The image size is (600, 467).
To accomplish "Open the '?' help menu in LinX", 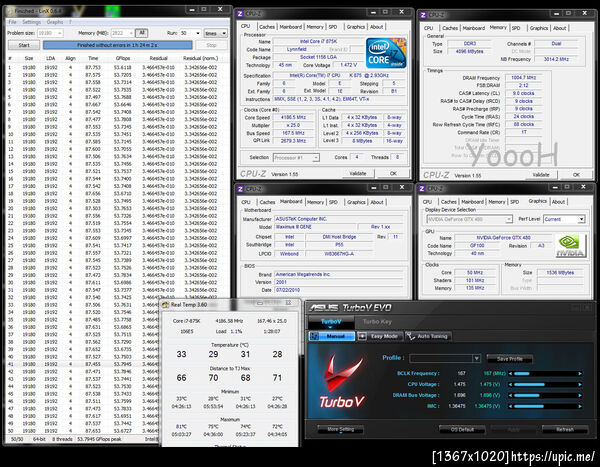I will point(70,22).
